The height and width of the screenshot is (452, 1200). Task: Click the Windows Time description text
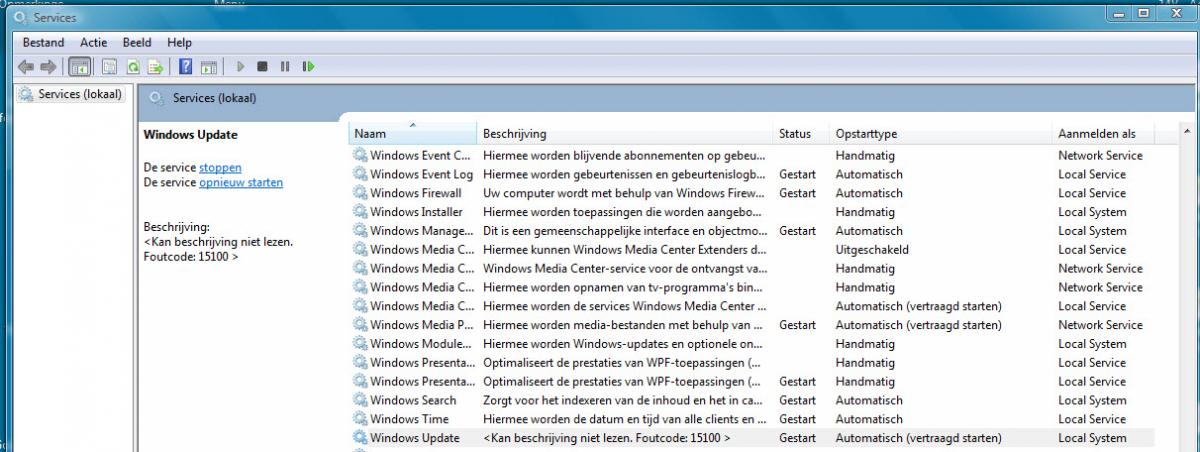click(625, 419)
